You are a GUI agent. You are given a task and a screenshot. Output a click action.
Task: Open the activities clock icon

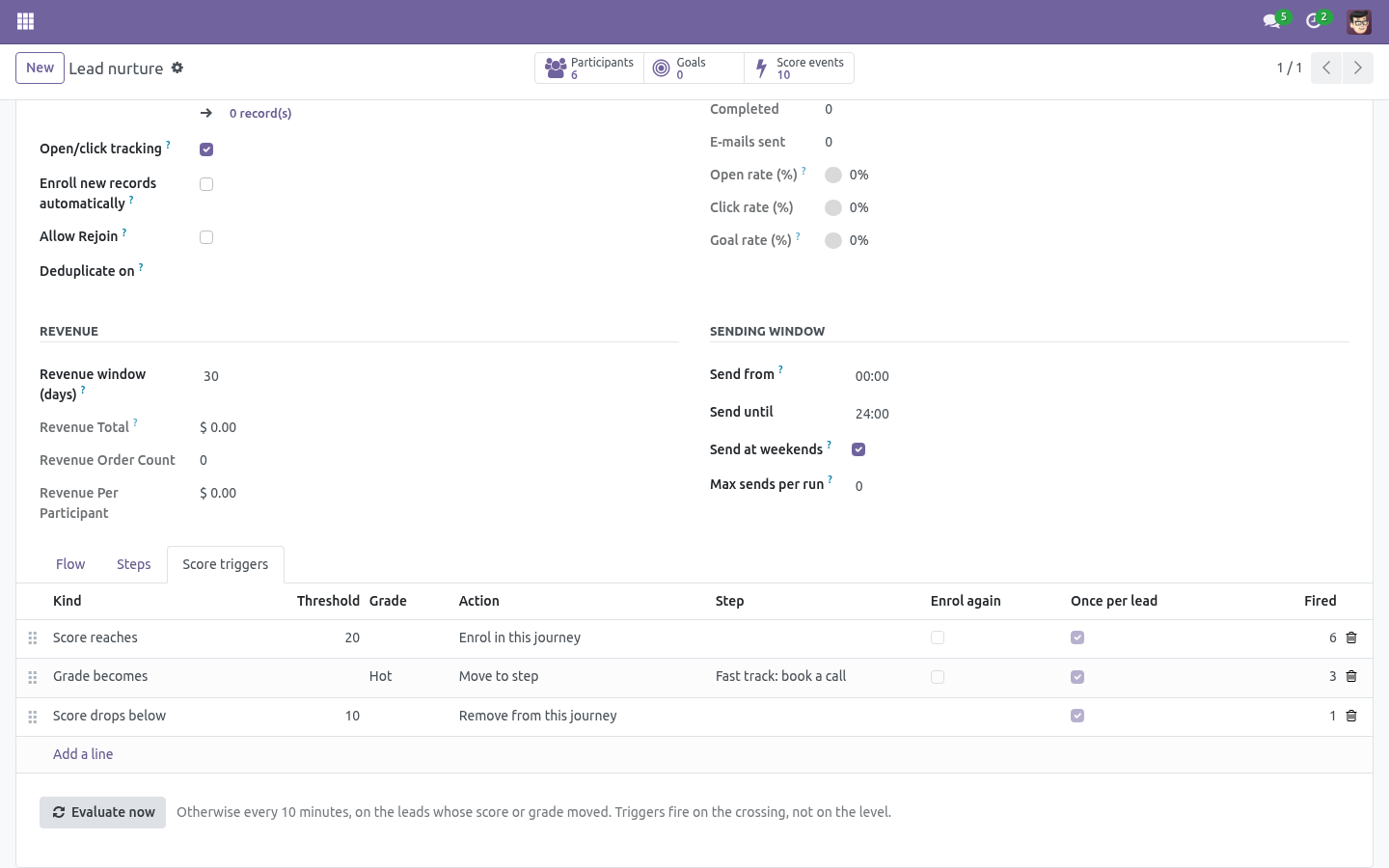pos(1313,21)
